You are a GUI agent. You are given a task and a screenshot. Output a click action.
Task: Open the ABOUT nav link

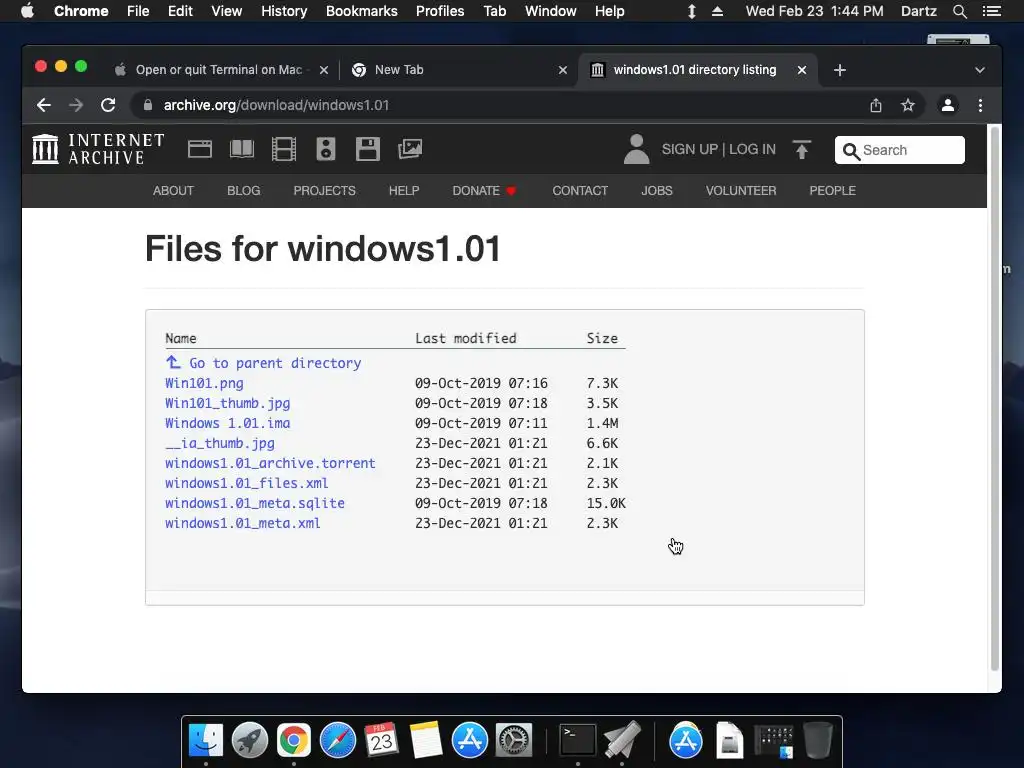[173, 191]
